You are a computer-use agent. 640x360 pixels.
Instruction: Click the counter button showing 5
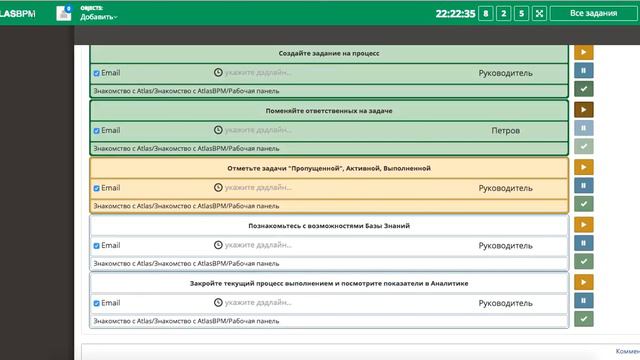pyautogui.click(x=521, y=13)
